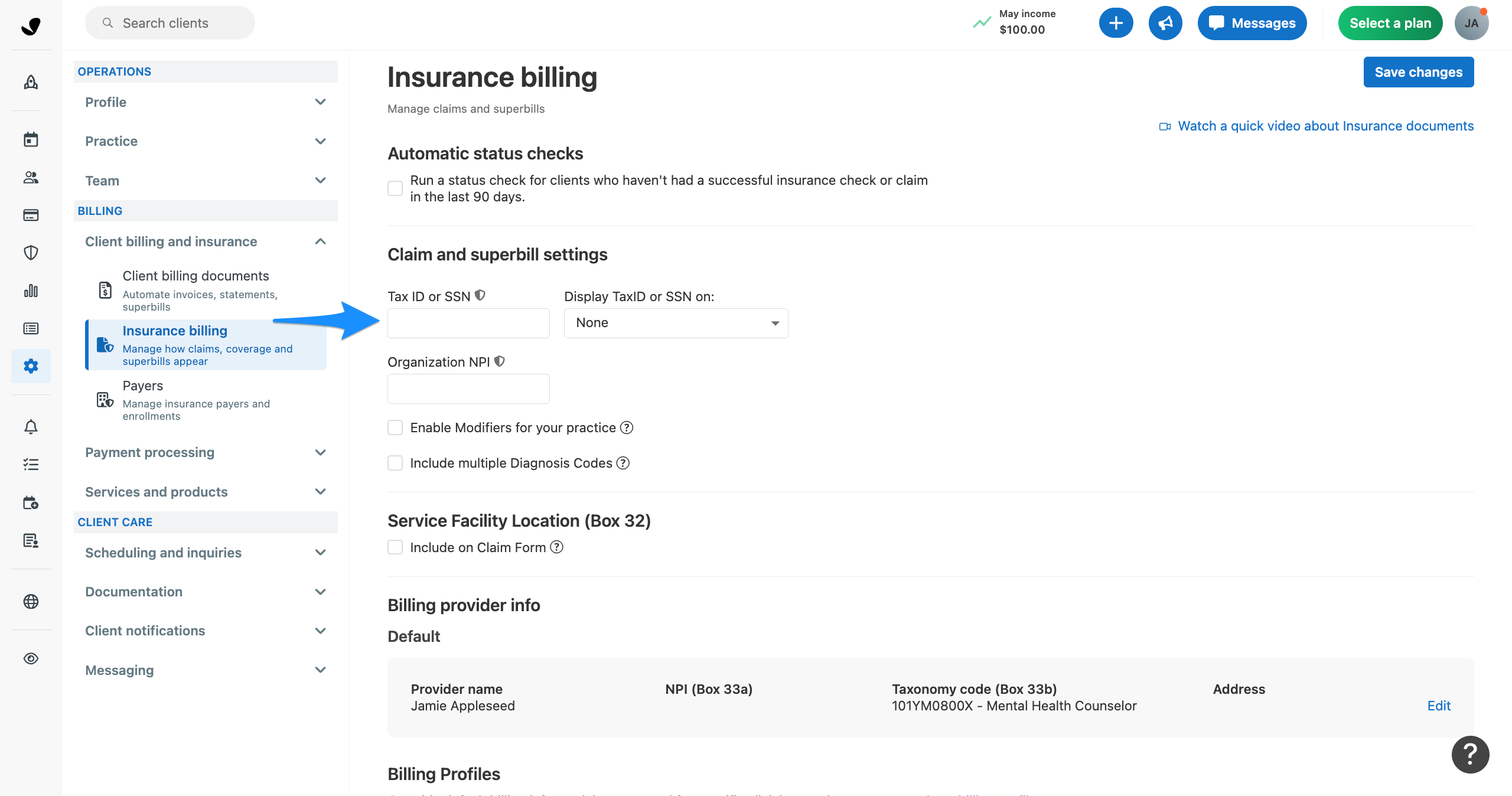Screen dimensions: 1512x796
Task: Click help icon beside multiple Diagnosis Codes
Action: [623, 463]
